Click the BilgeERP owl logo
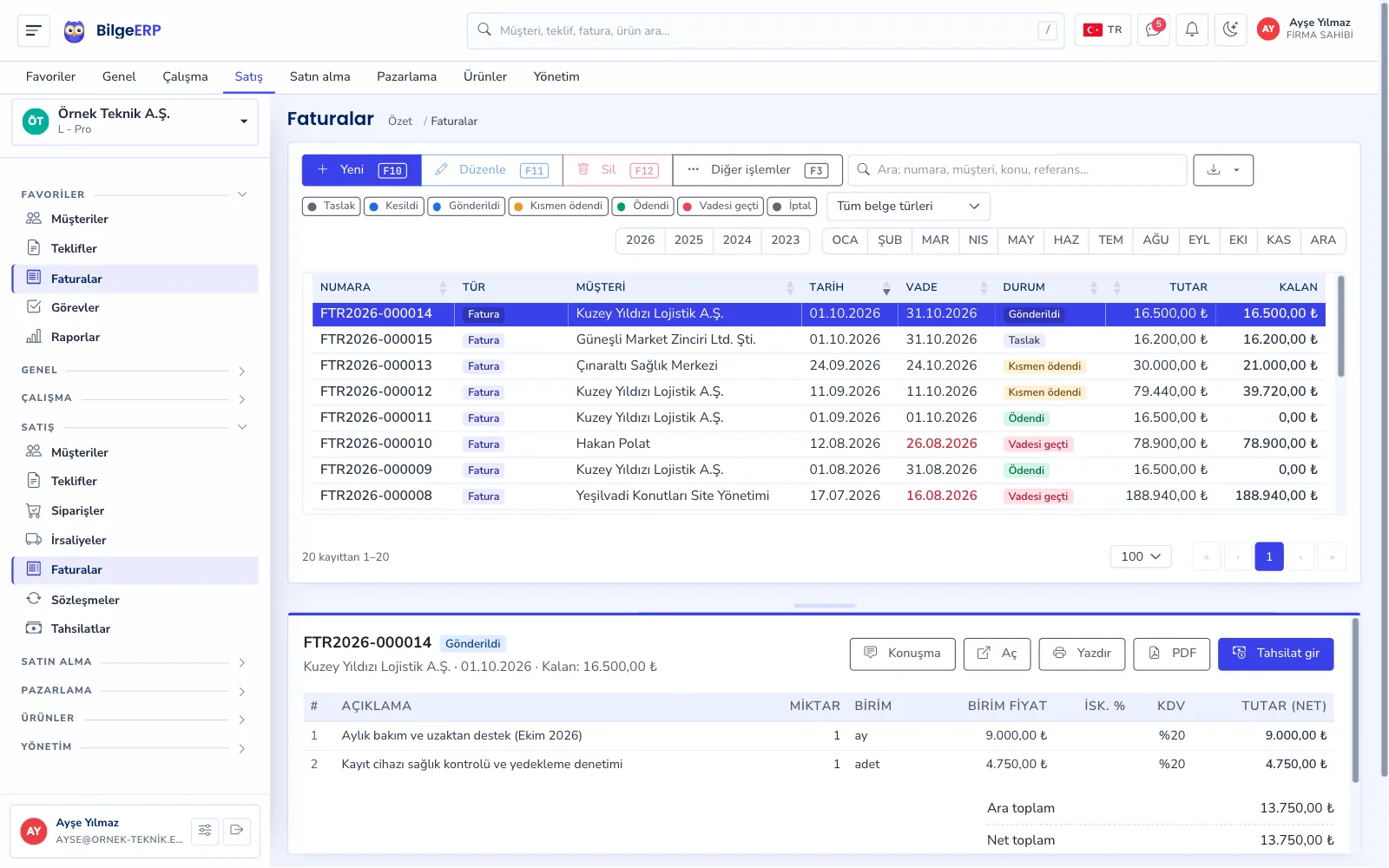Image resolution: width=1389 pixels, height=868 pixels. 75,31
